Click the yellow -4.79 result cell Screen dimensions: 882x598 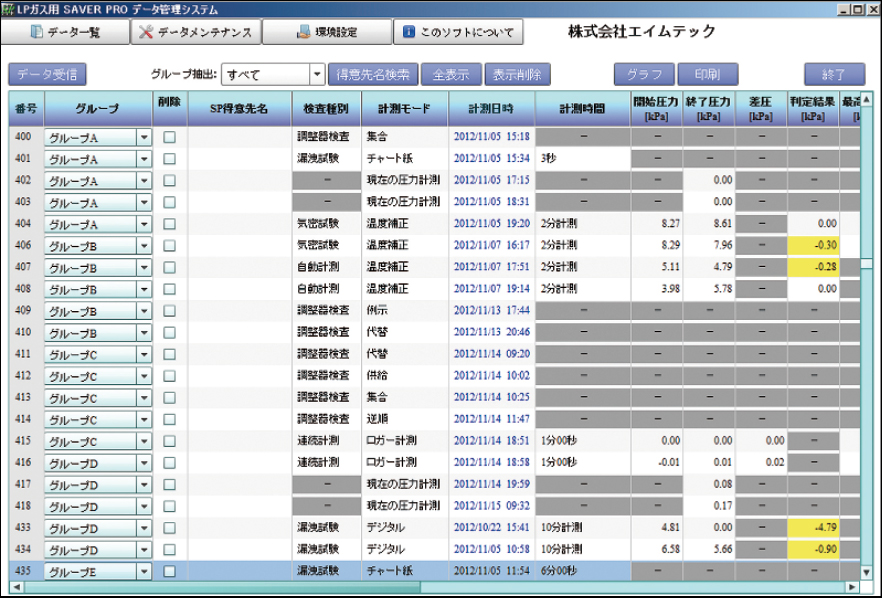click(813, 528)
